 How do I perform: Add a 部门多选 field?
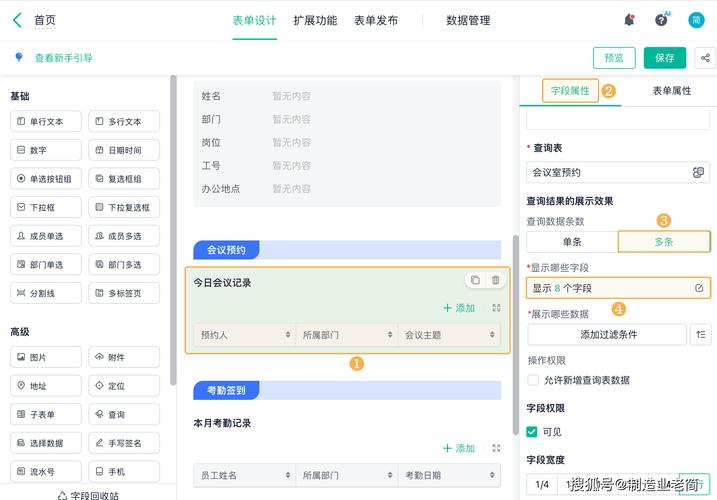(124, 264)
